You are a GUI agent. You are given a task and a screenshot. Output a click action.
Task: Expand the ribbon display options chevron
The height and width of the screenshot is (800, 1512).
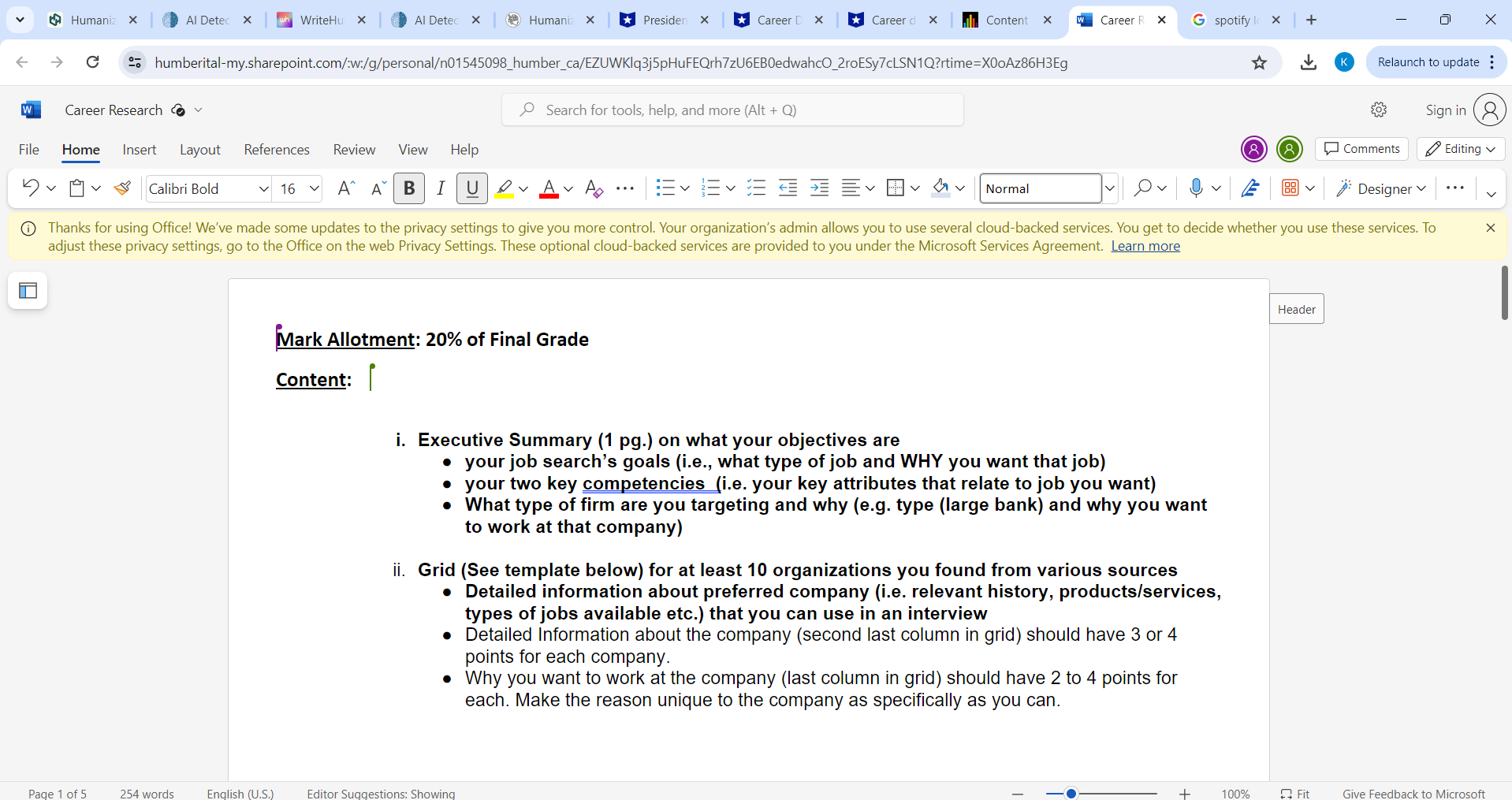pos(1491,194)
